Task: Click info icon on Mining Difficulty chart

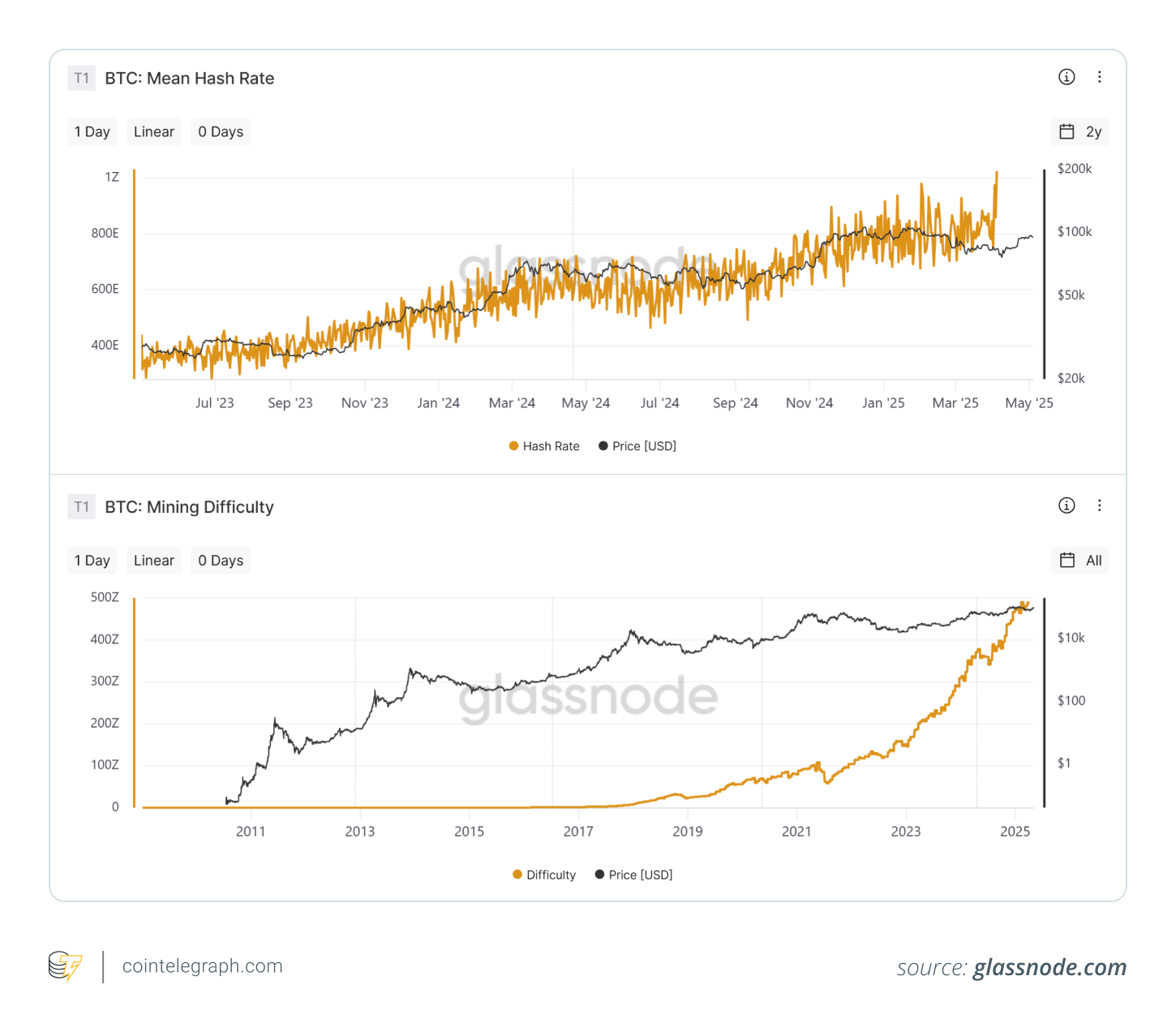Action: pos(1067,505)
